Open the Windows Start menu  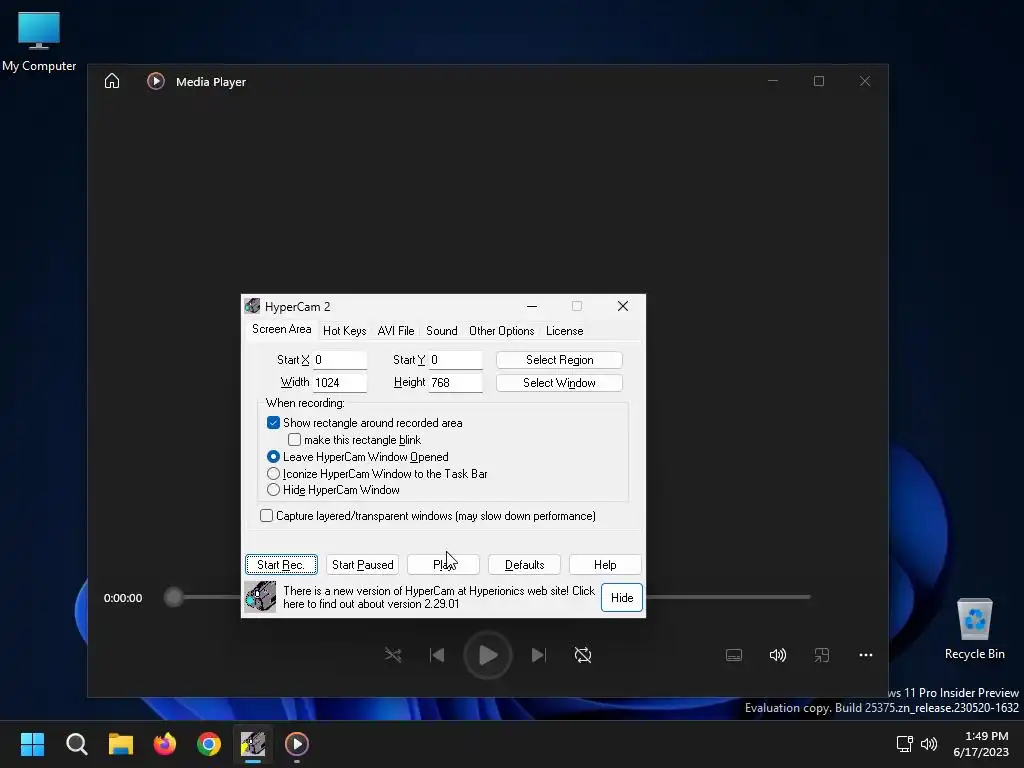click(33, 744)
